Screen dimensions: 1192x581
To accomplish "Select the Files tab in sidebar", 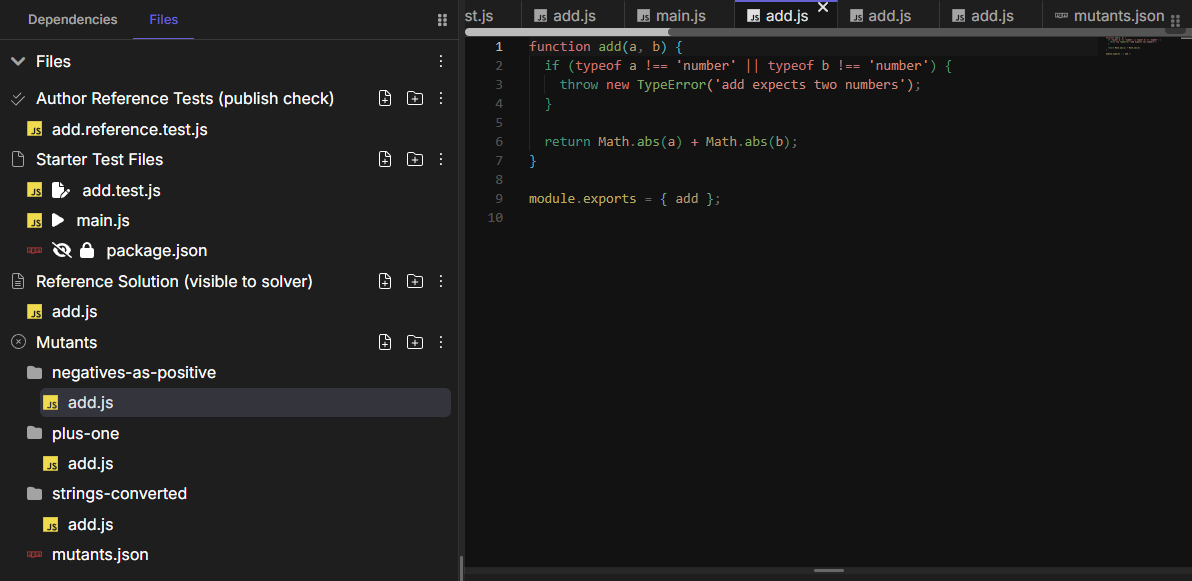I will 163,20.
